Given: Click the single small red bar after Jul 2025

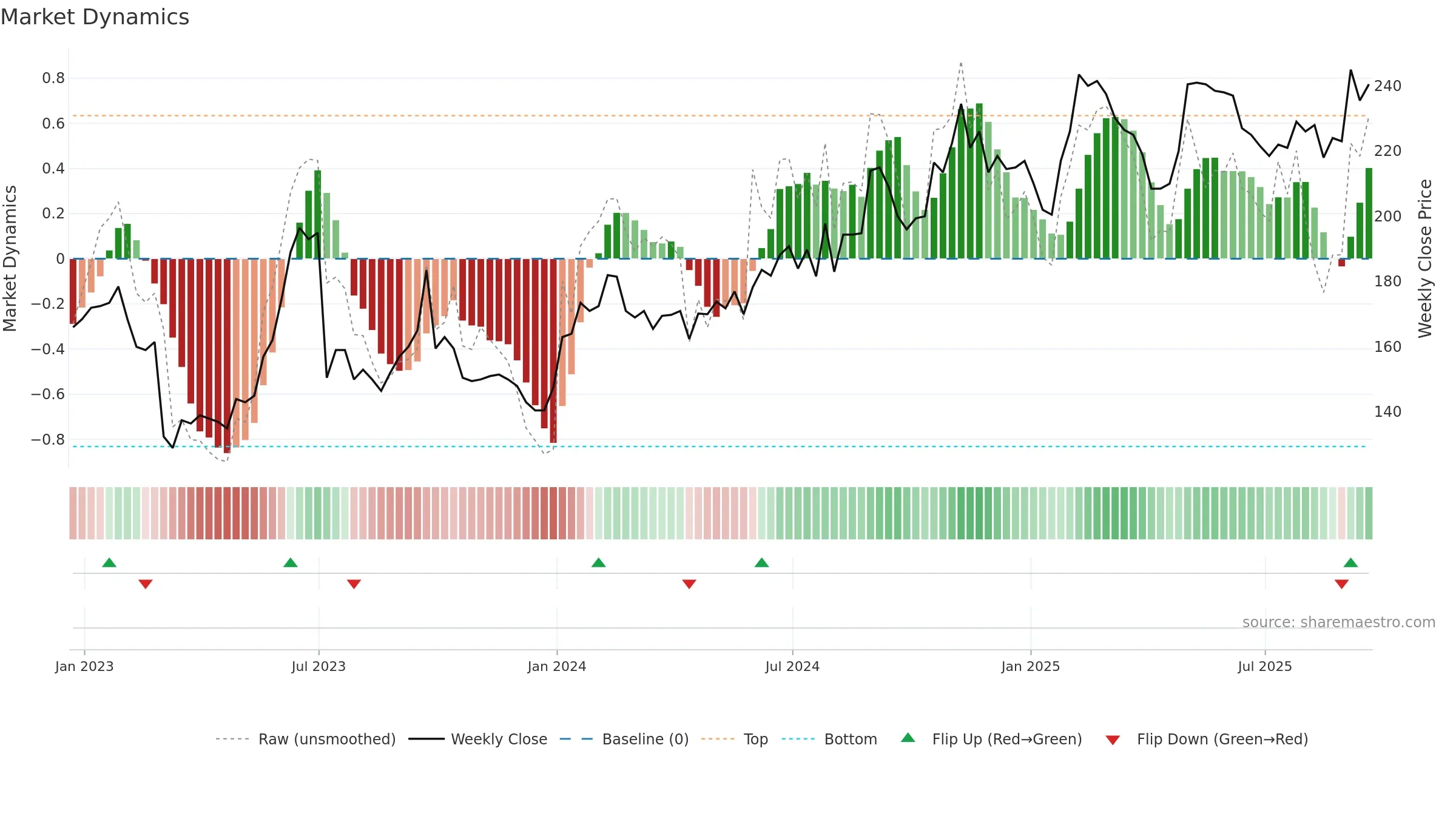Looking at the screenshot, I should coord(1341,262).
